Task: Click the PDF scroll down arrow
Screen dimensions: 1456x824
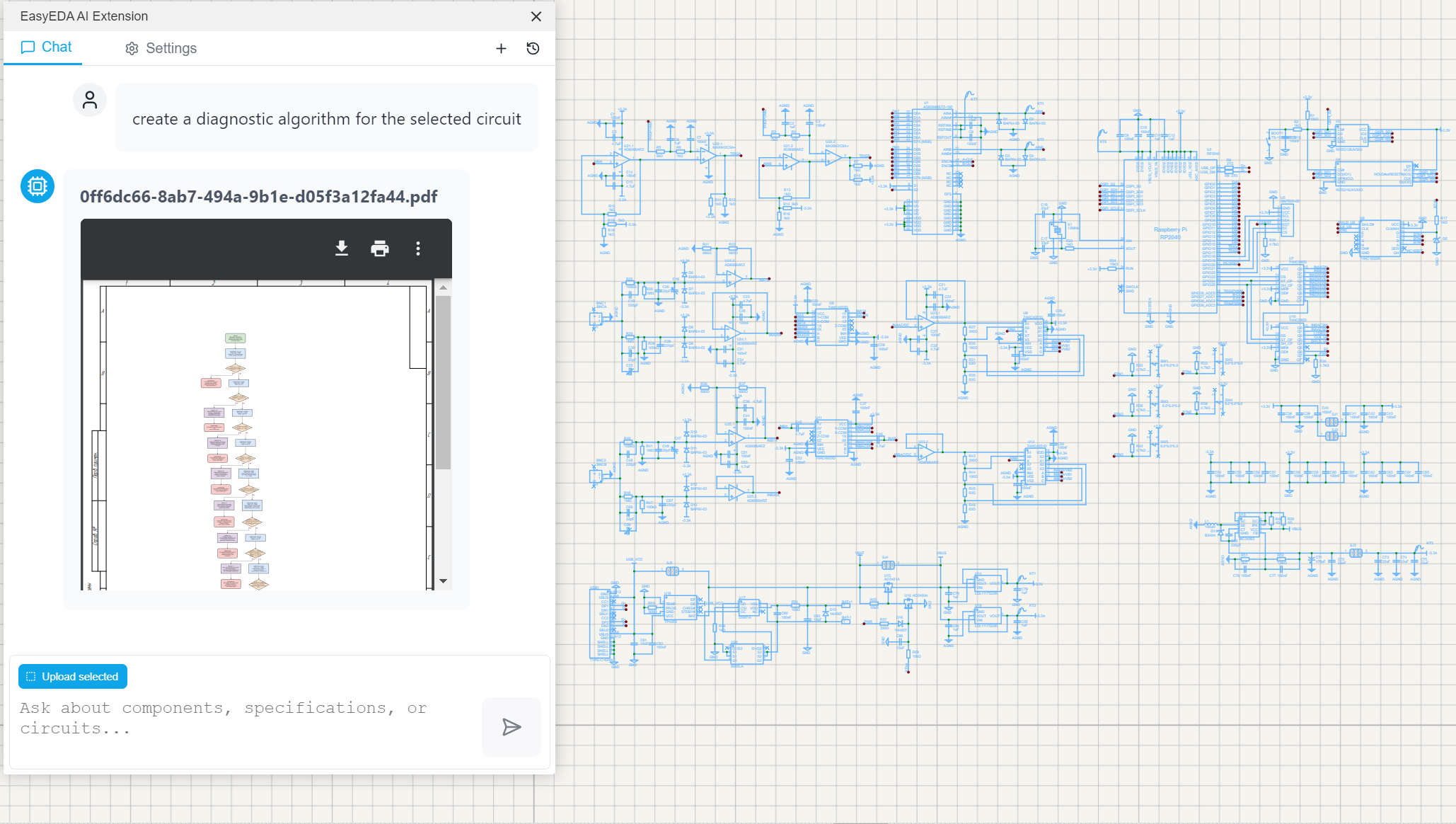Action: (x=443, y=581)
